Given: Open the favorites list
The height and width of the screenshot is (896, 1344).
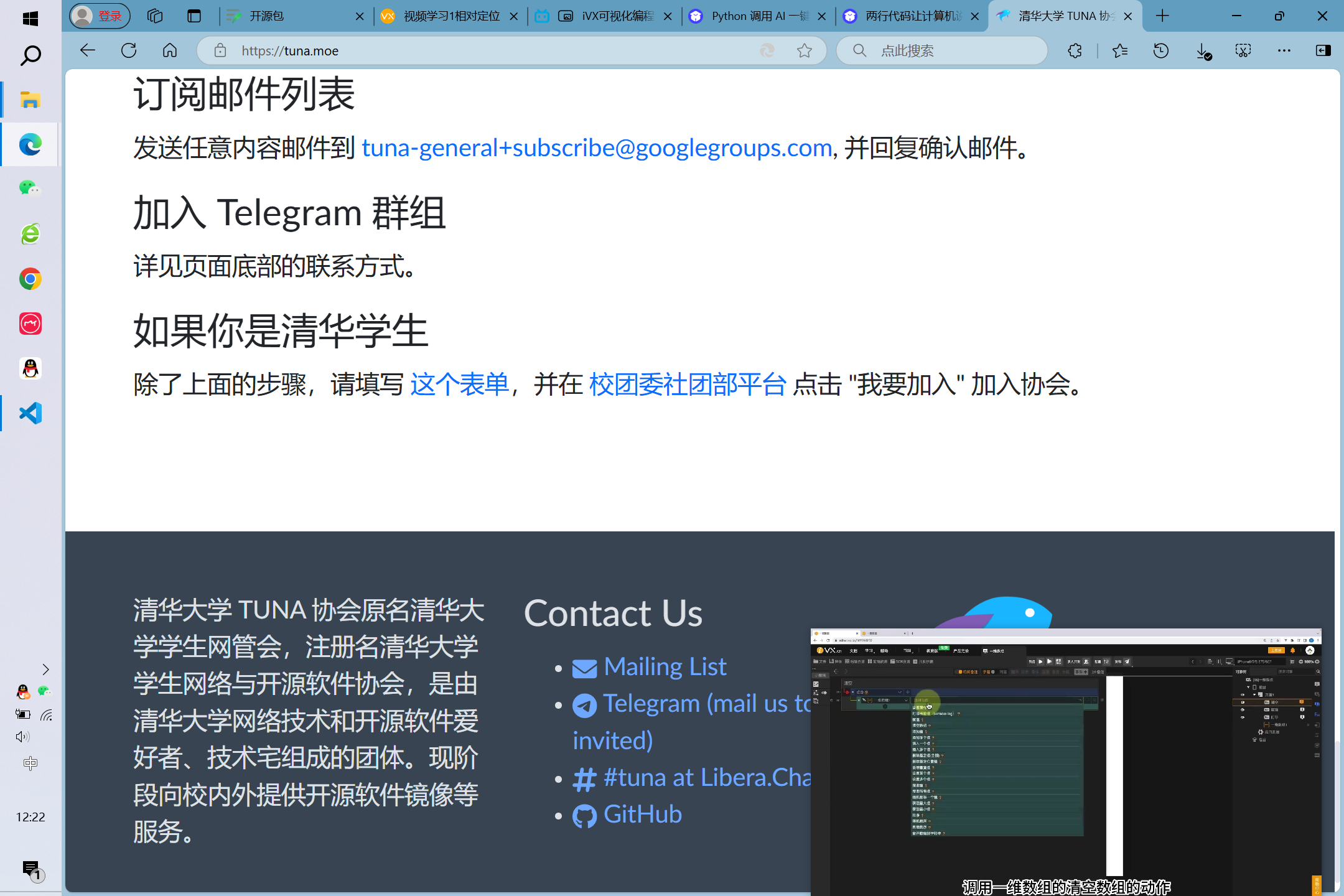Looking at the screenshot, I should (x=1120, y=50).
